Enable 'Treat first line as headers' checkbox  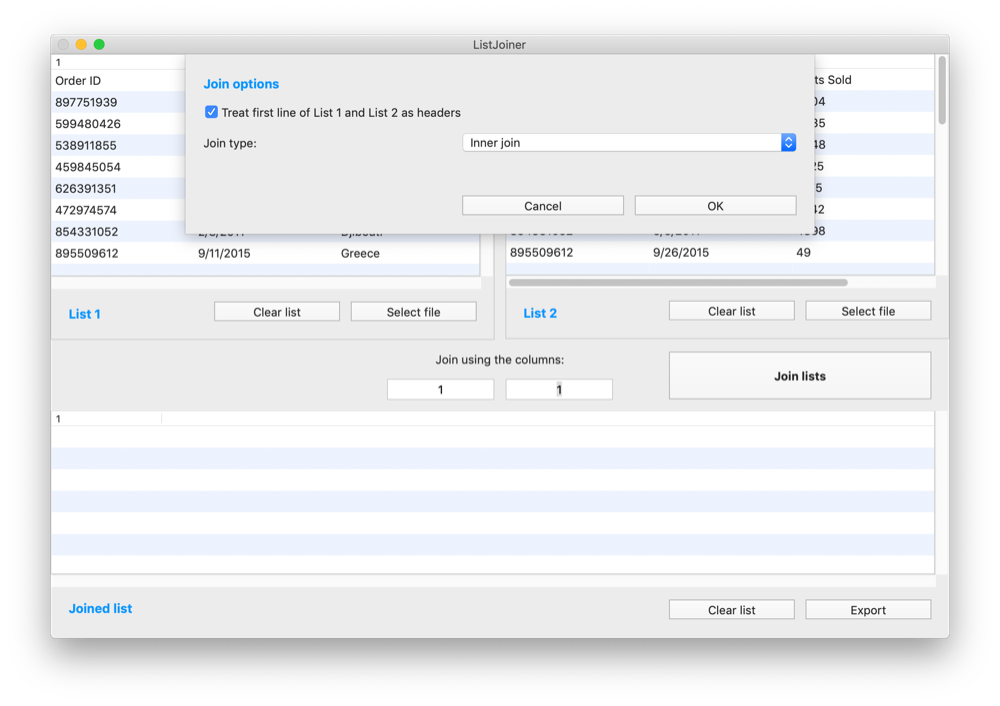[211, 112]
